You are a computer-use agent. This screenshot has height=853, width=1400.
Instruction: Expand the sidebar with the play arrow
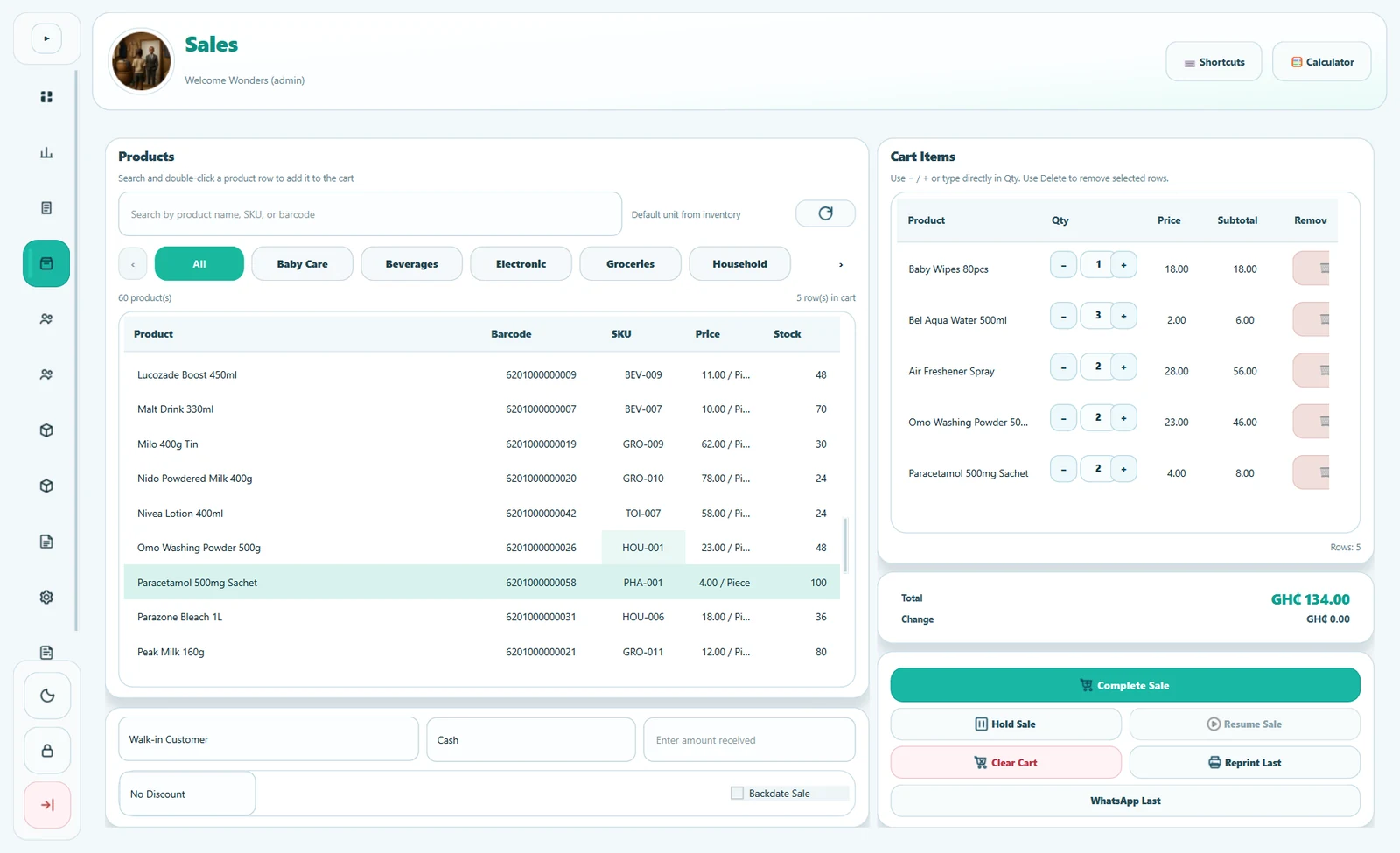(x=46, y=38)
